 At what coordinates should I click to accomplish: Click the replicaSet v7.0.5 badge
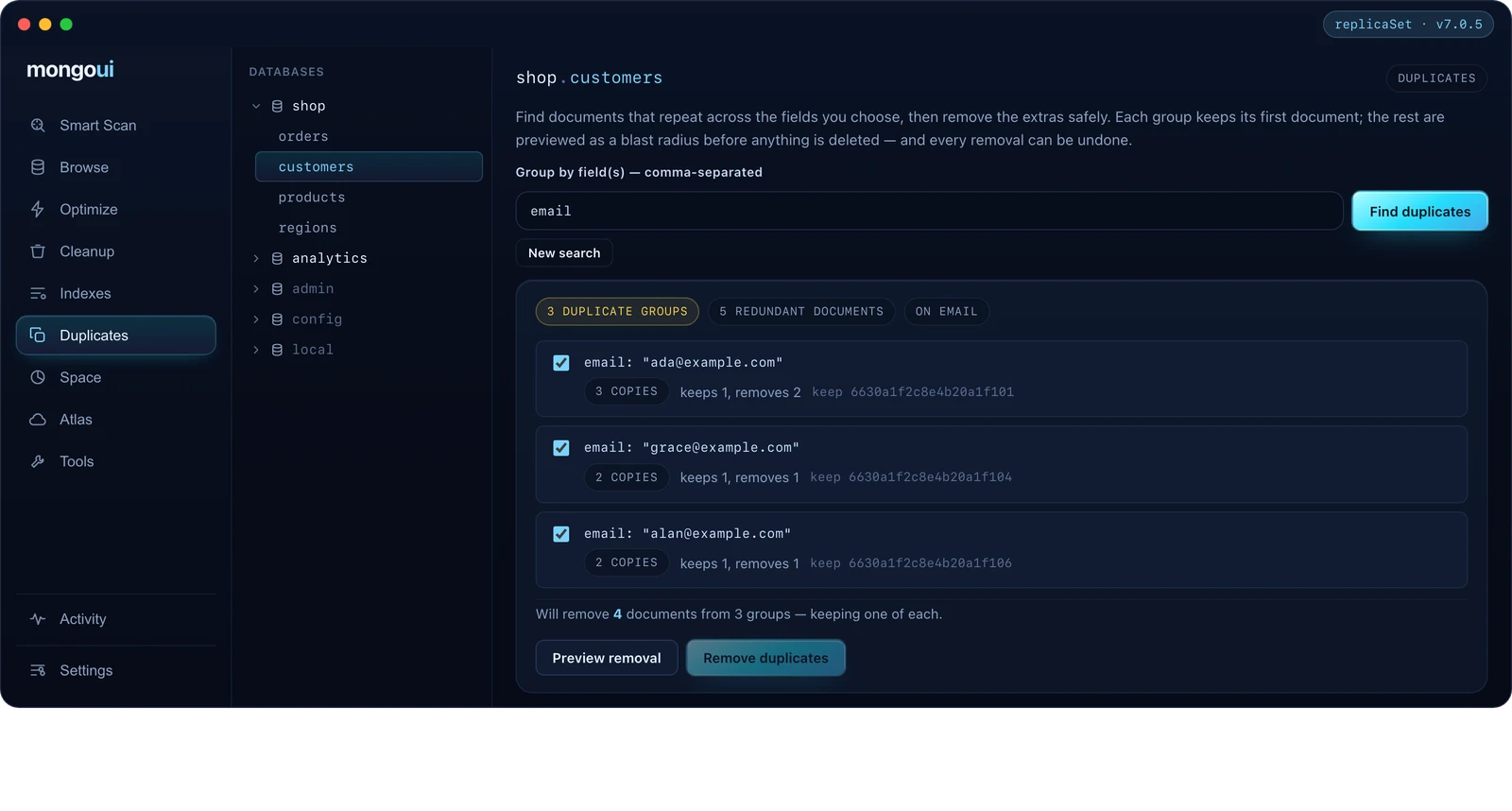(x=1408, y=25)
